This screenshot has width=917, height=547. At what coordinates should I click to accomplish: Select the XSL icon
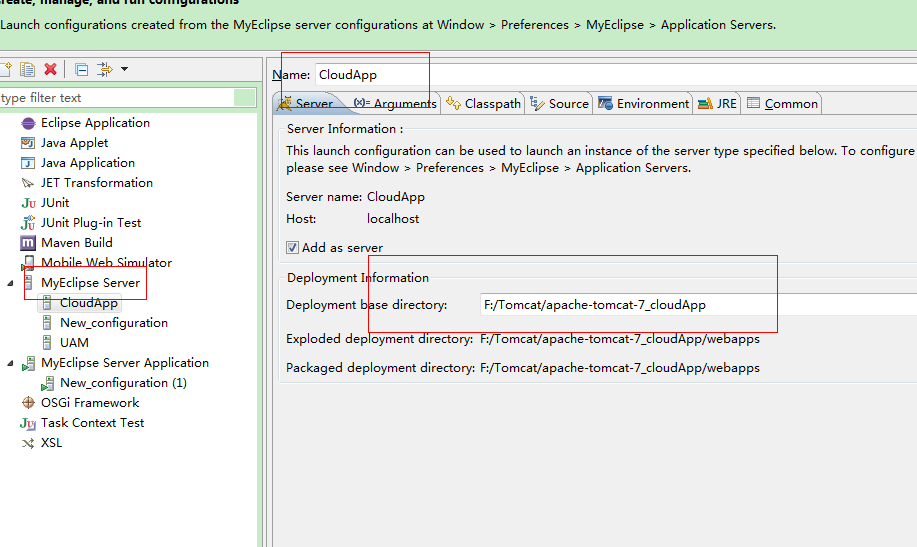point(28,443)
